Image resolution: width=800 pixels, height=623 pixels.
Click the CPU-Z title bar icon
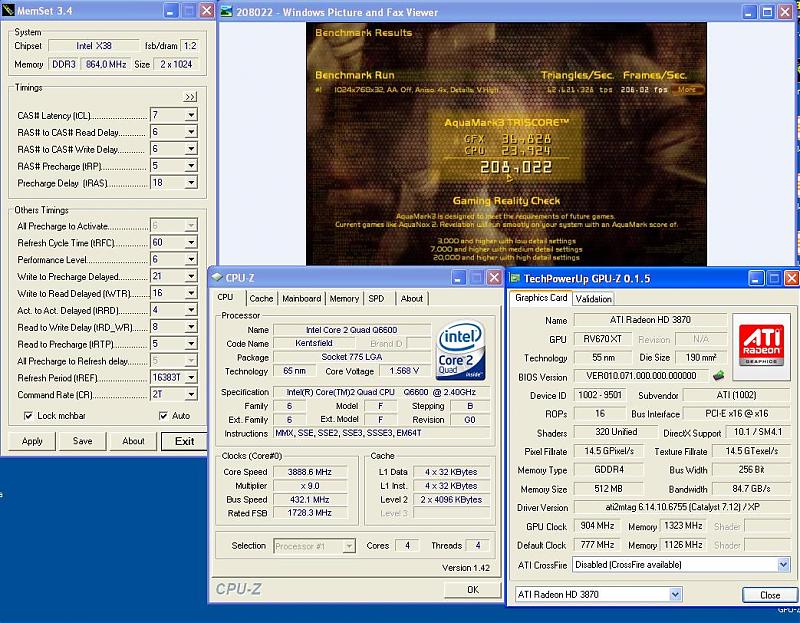(x=217, y=277)
